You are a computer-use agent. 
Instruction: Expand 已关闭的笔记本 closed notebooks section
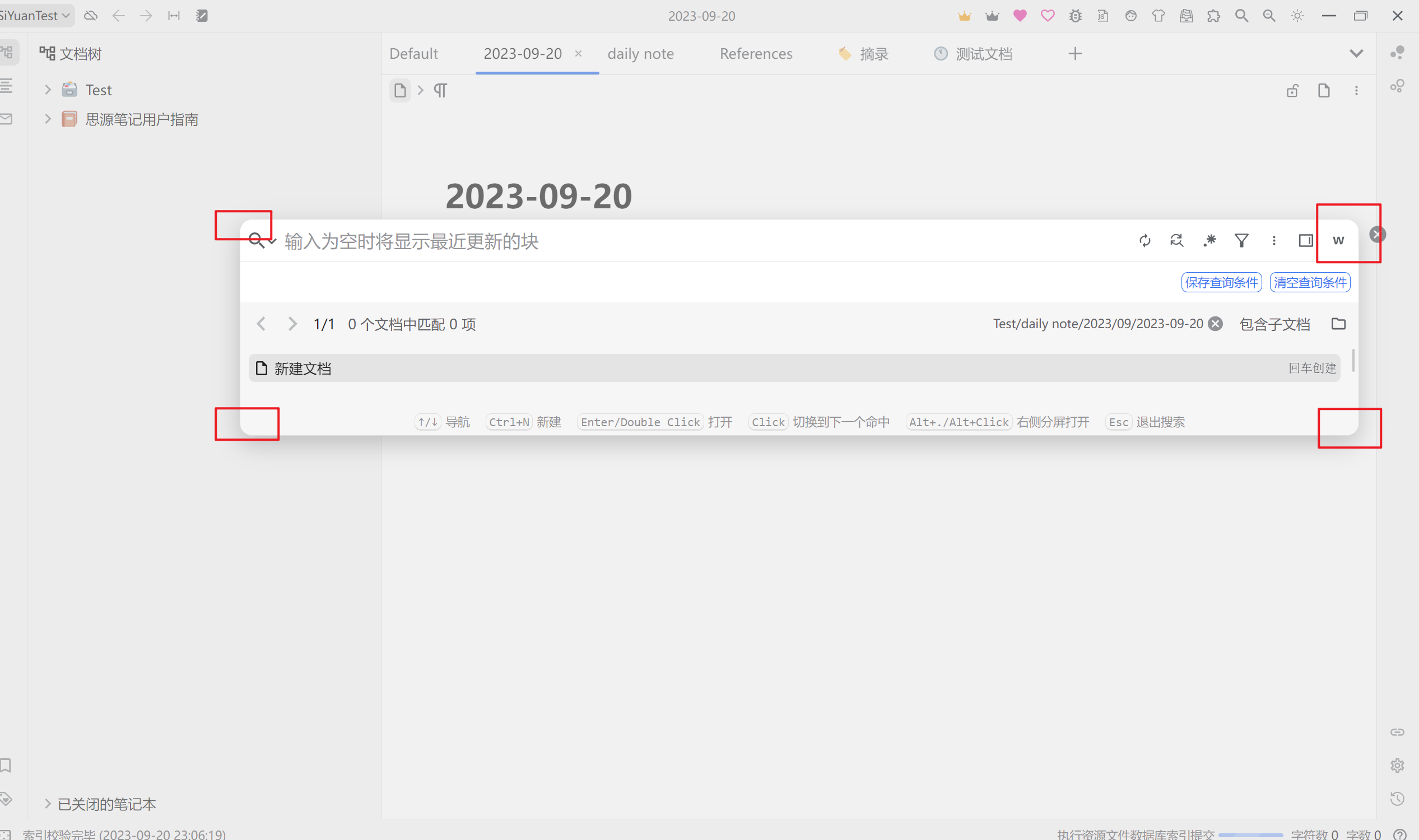coord(48,804)
